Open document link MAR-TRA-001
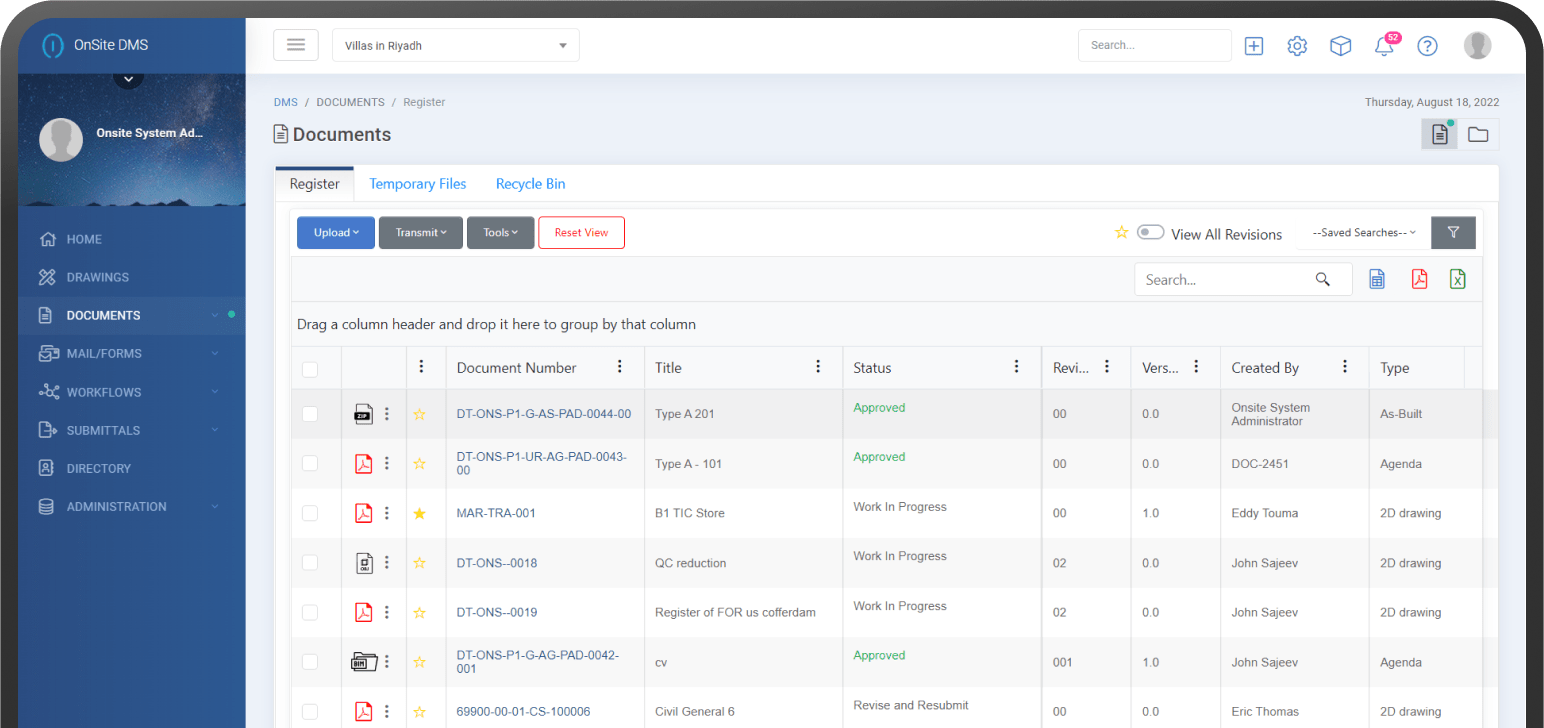 pos(496,513)
